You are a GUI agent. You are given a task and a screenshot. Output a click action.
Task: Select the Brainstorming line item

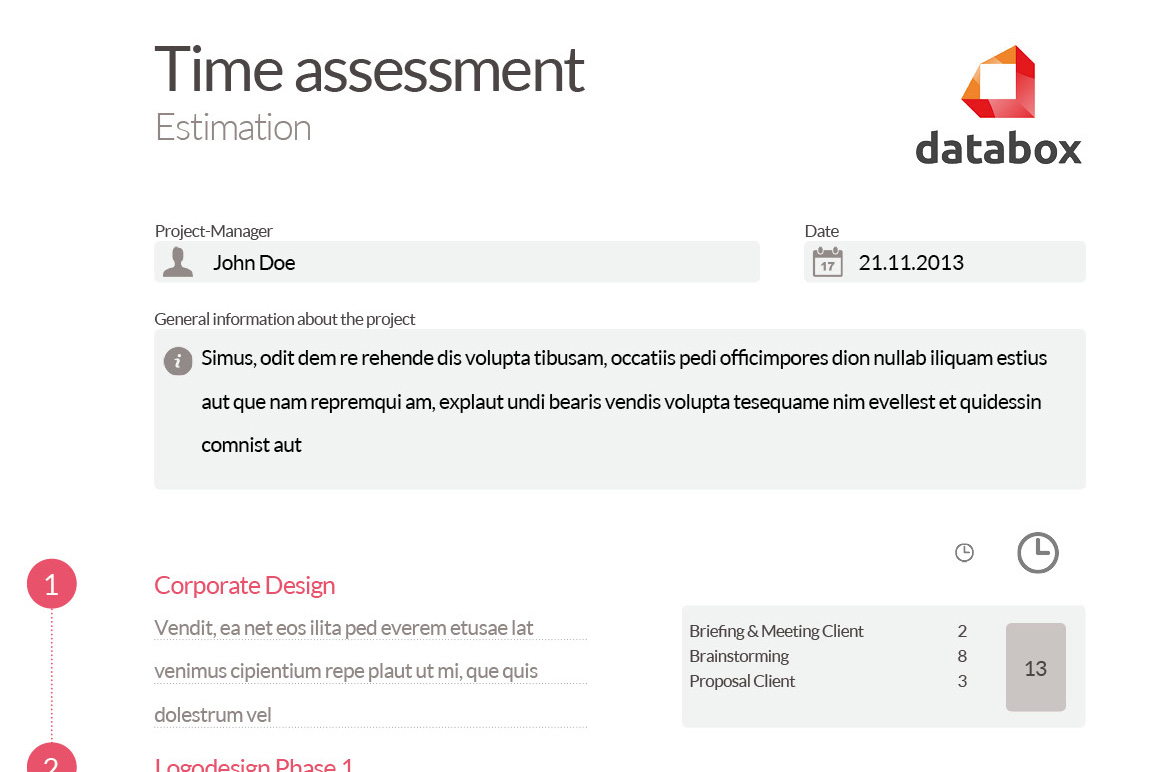coord(739,656)
